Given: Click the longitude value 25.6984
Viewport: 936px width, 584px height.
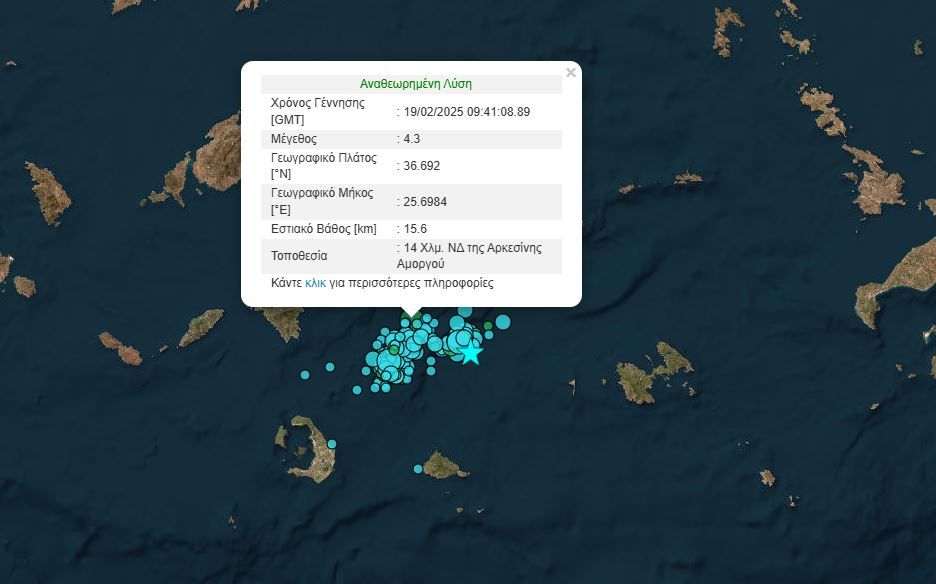Looking at the screenshot, I should [424, 202].
